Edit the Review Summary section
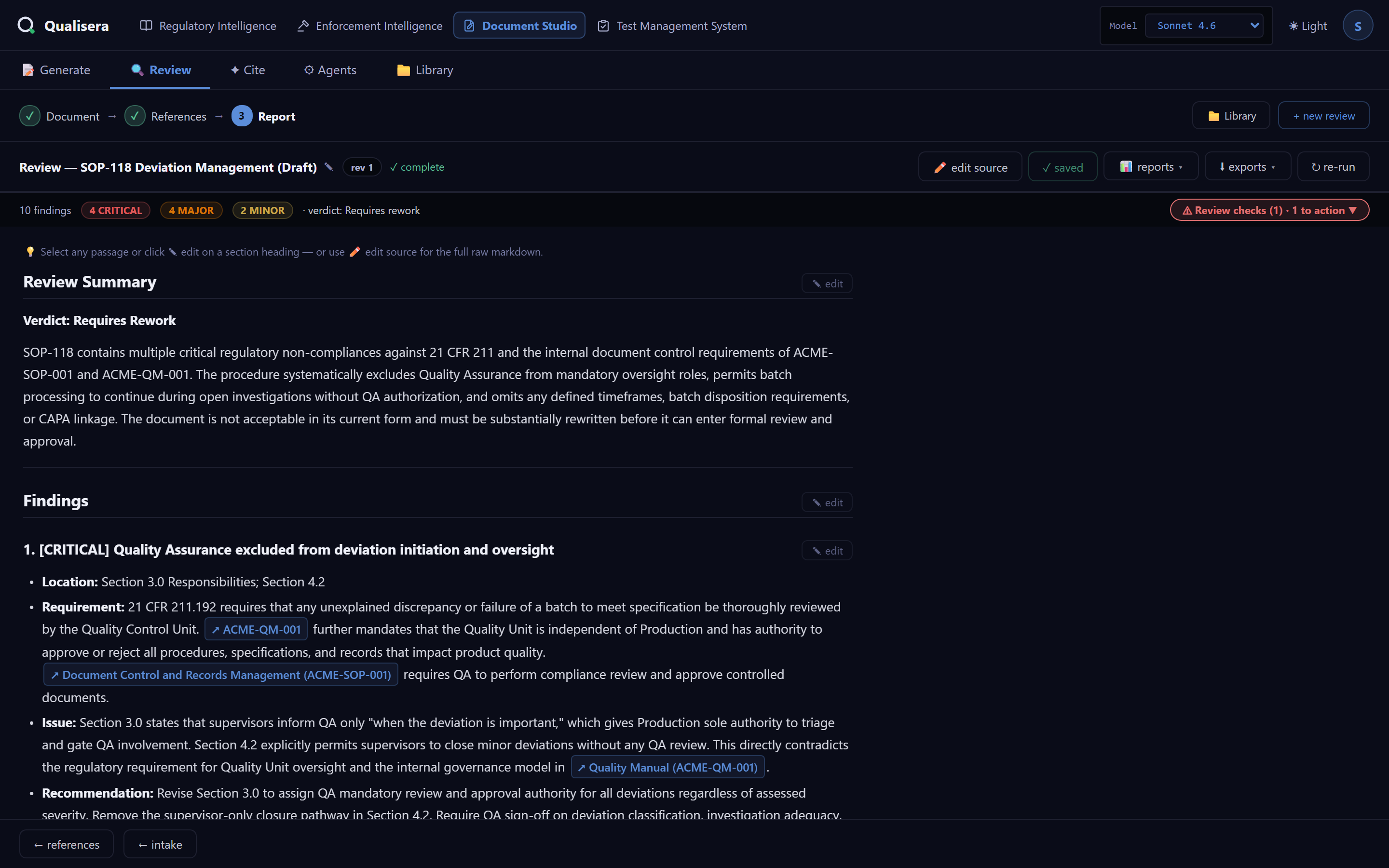The width and height of the screenshot is (1389, 868). pos(827,284)
